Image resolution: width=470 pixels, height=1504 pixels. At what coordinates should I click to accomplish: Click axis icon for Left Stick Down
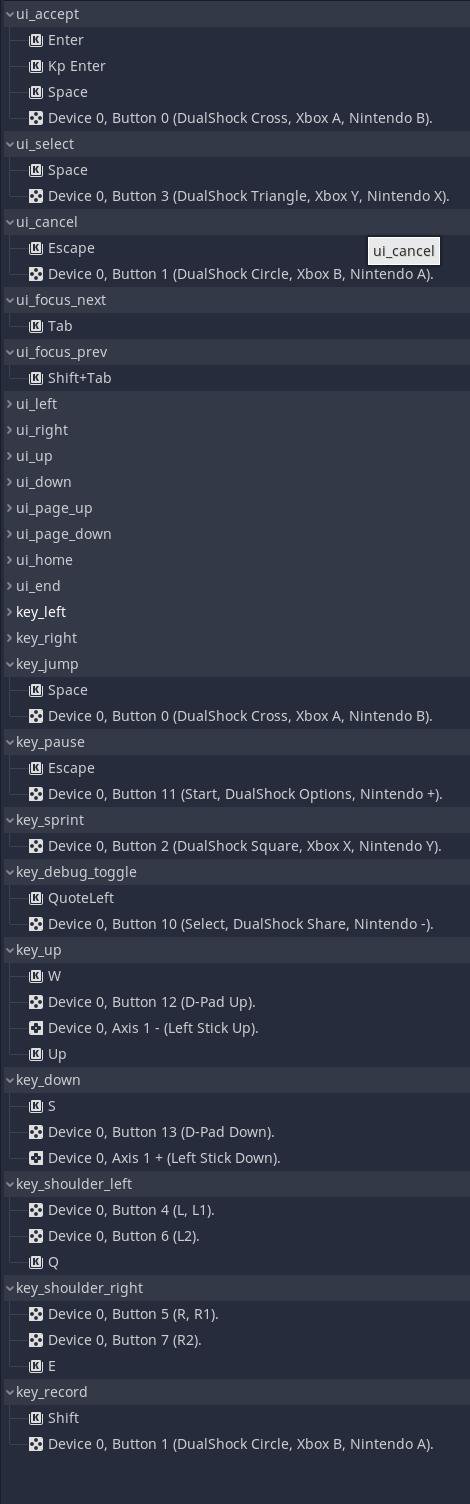[36, 1158]
